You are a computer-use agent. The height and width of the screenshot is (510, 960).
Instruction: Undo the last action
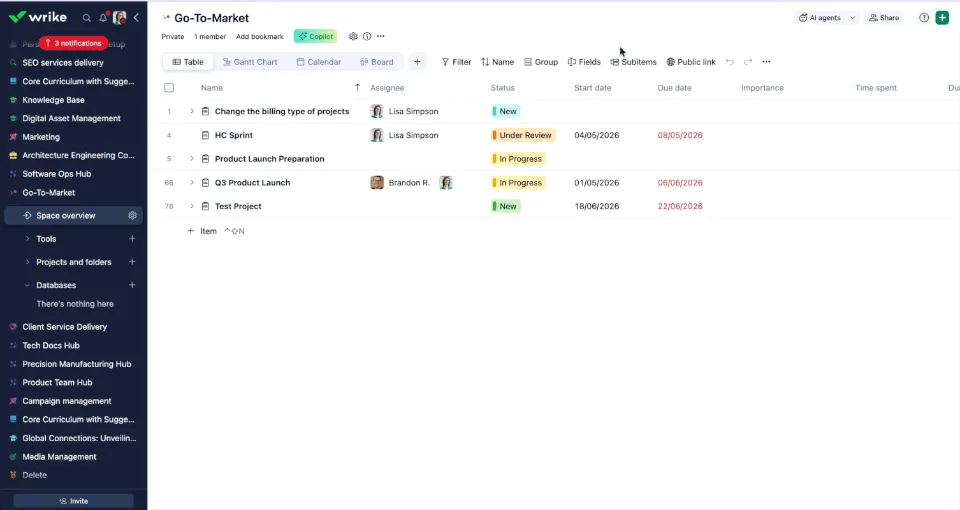730,62
